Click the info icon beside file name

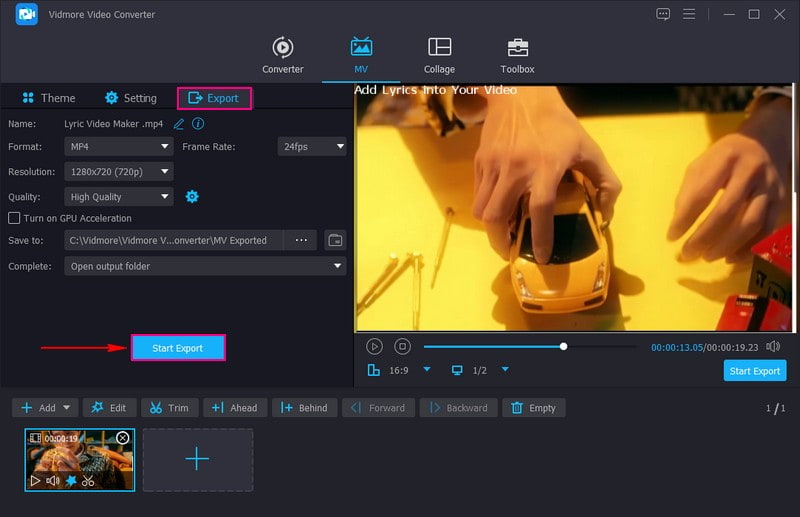coord(198,124)
